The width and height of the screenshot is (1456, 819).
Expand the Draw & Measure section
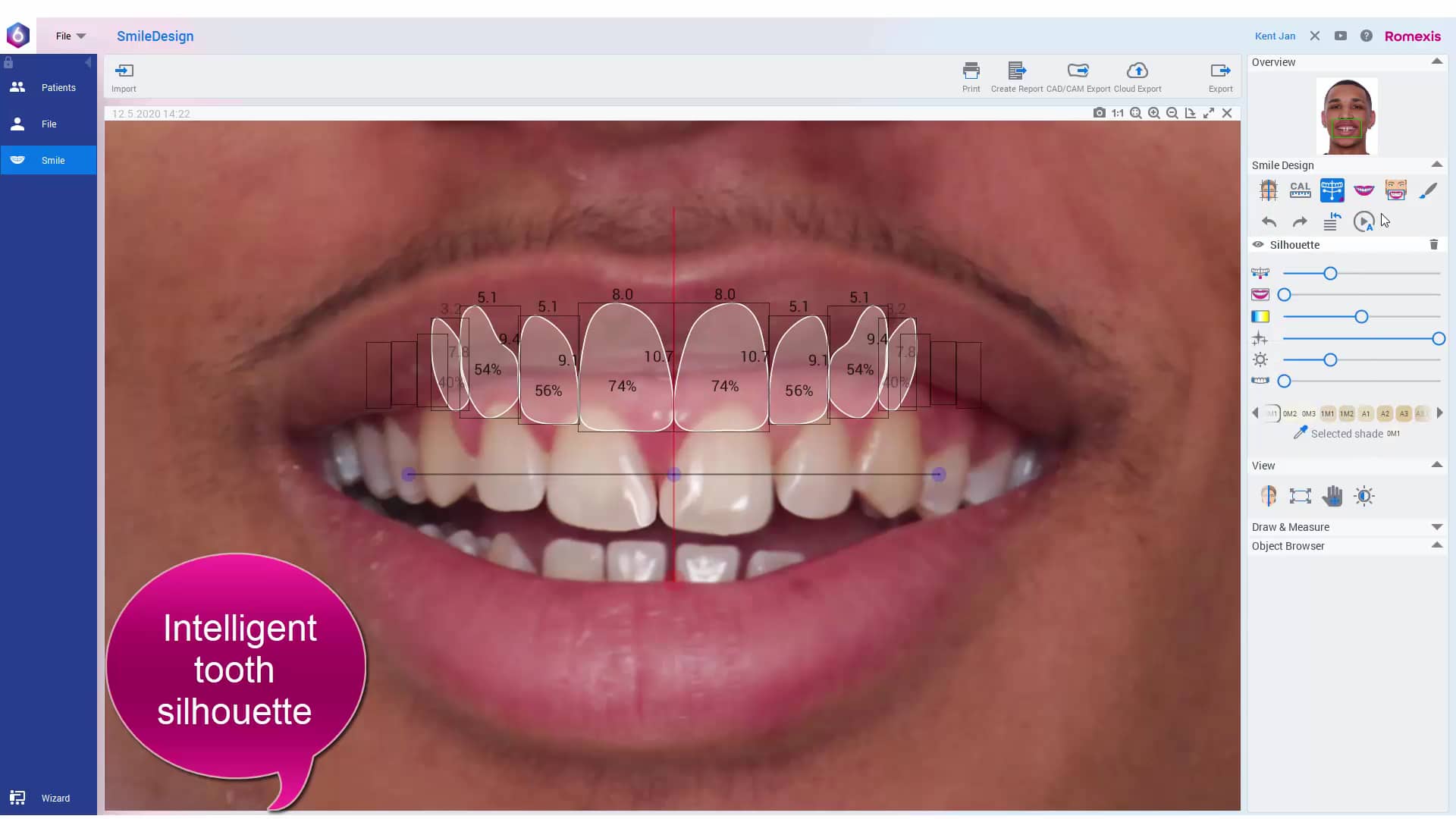click(x=1436, y=526)
